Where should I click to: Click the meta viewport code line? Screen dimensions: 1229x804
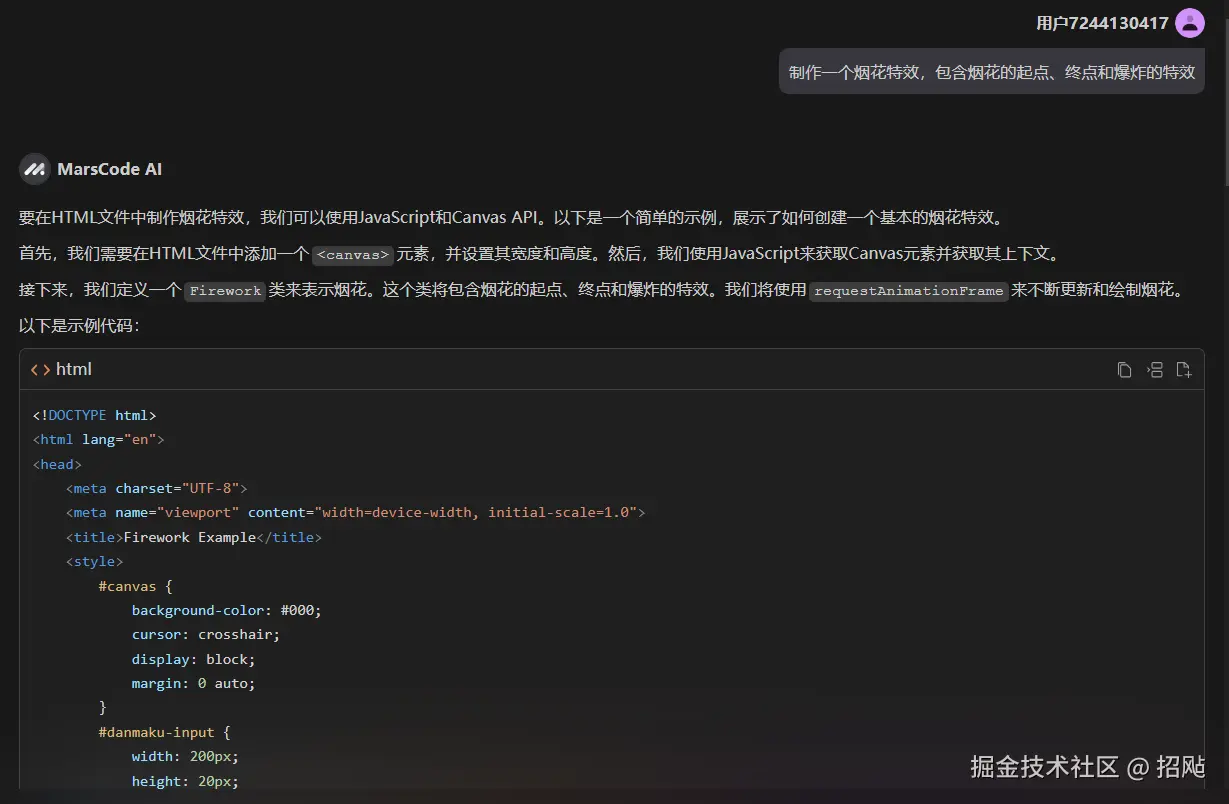pyautogui.click(x=355, y=512)
